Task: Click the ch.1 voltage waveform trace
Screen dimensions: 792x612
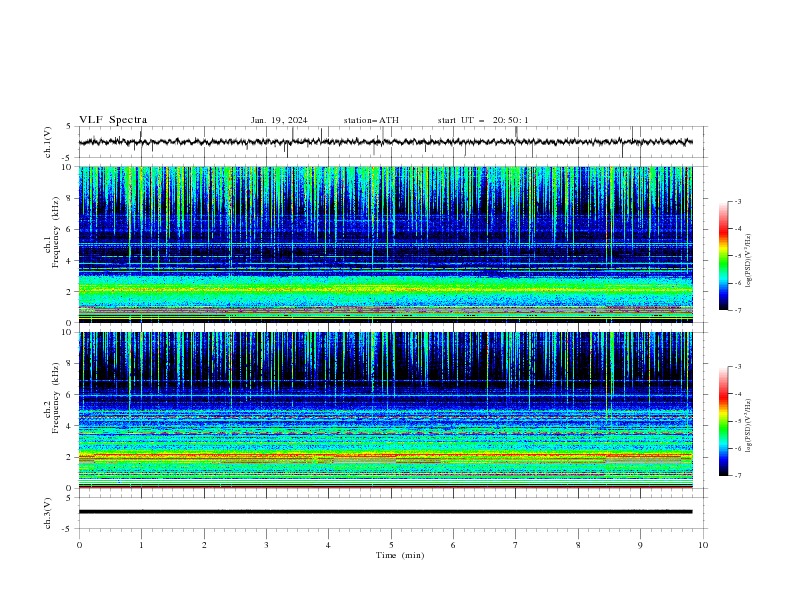Action: (x=385, y=142)
